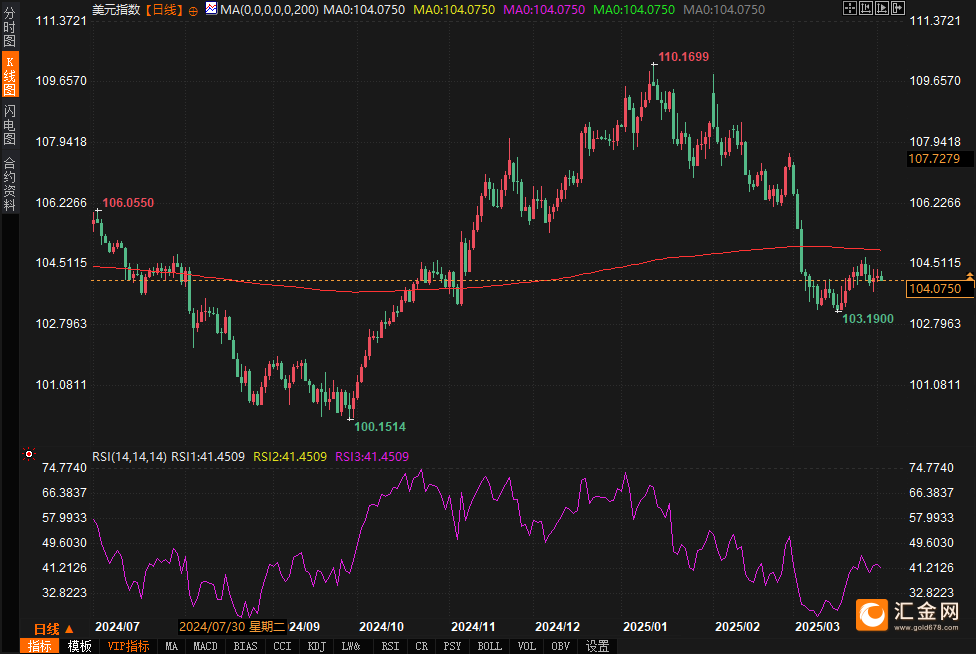The width and height of the screenshot is (976, 654).
Task: Expand the 日线 period selector
Action: (54, 628)
